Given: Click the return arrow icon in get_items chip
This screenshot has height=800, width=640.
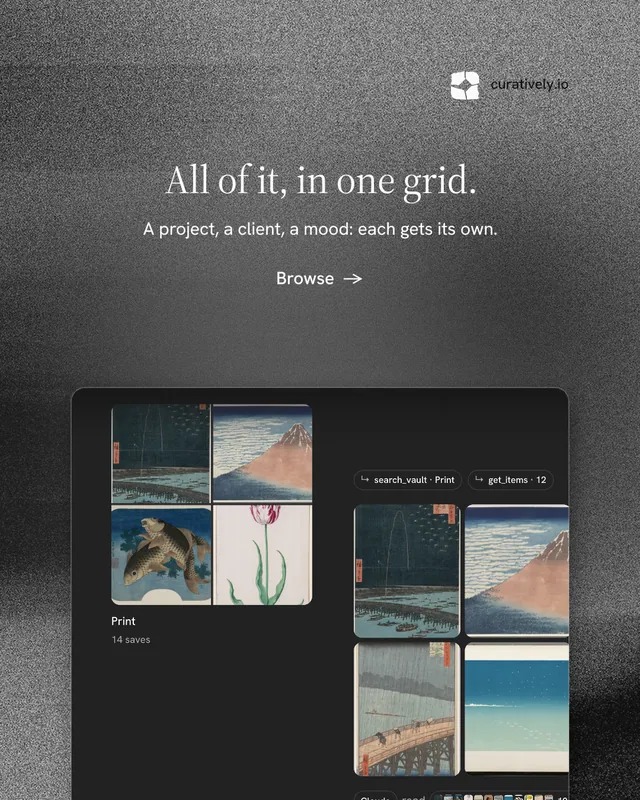Looking at the screenshot, I should [x=479, y=480].
